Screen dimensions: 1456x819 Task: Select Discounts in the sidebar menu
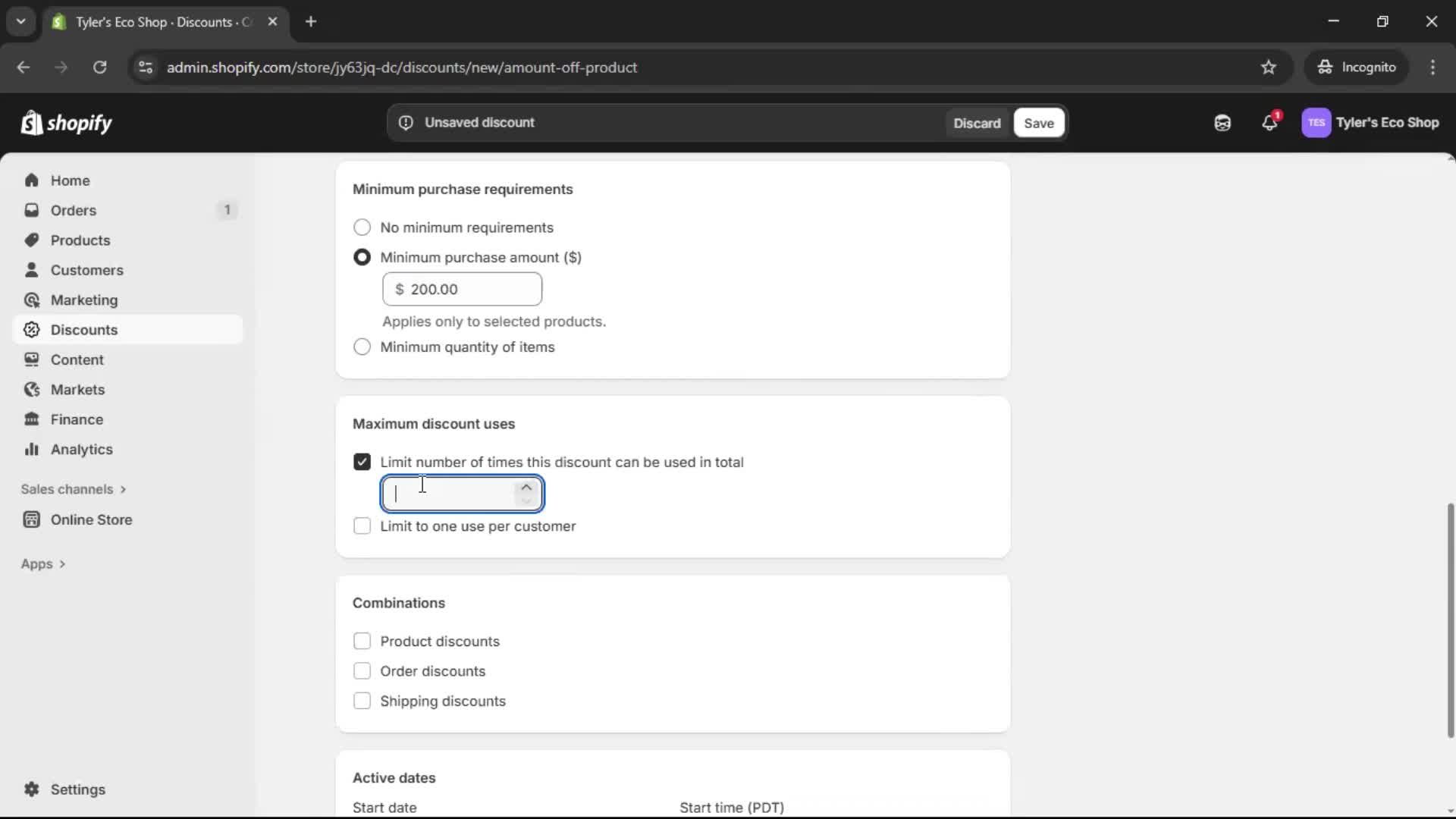point(84,329)
